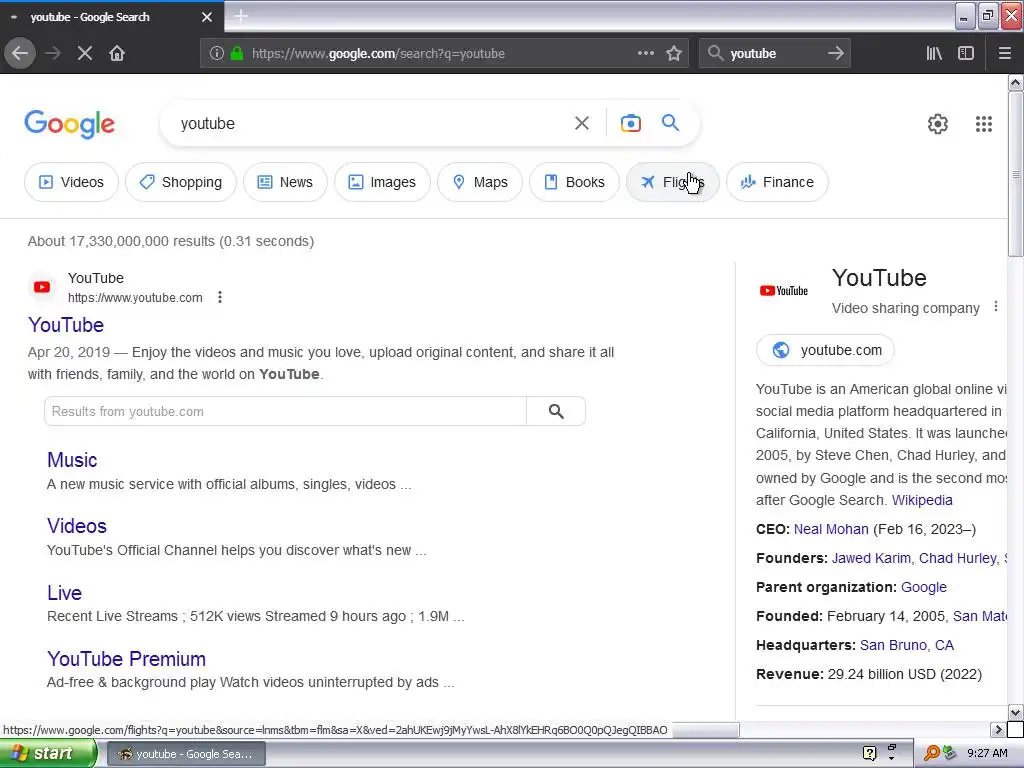
Task: Open the YouTube result title link
Action: pos(66,325)
